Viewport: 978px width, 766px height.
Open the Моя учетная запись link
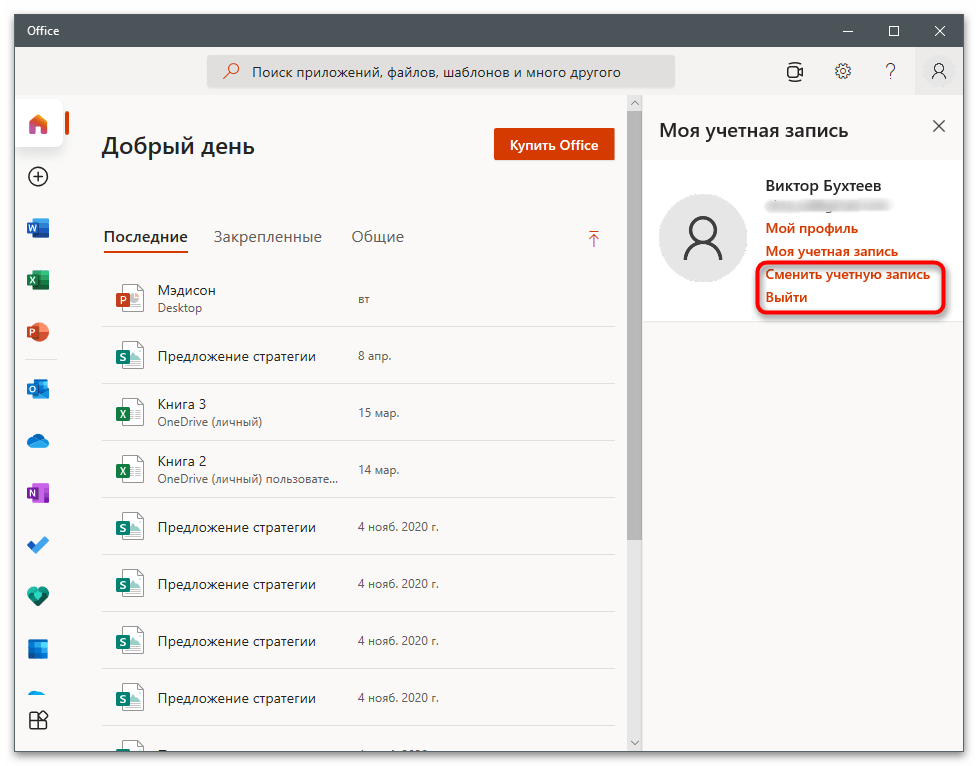[x=831, y=251]
